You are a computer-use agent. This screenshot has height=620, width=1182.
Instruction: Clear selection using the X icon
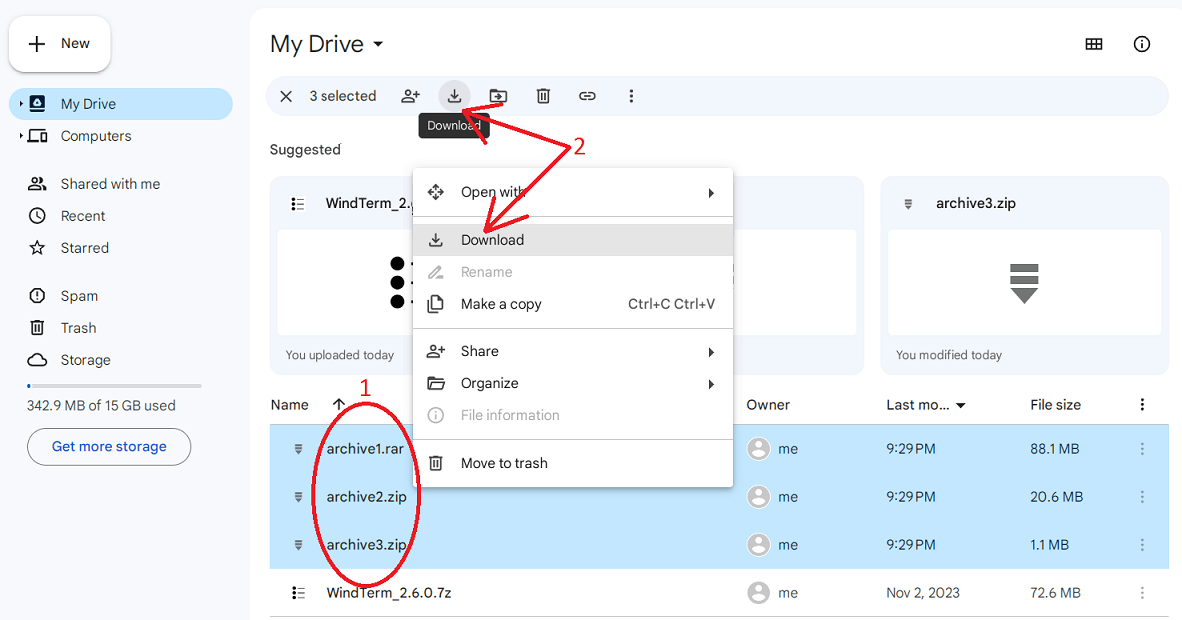coord(286,95)
